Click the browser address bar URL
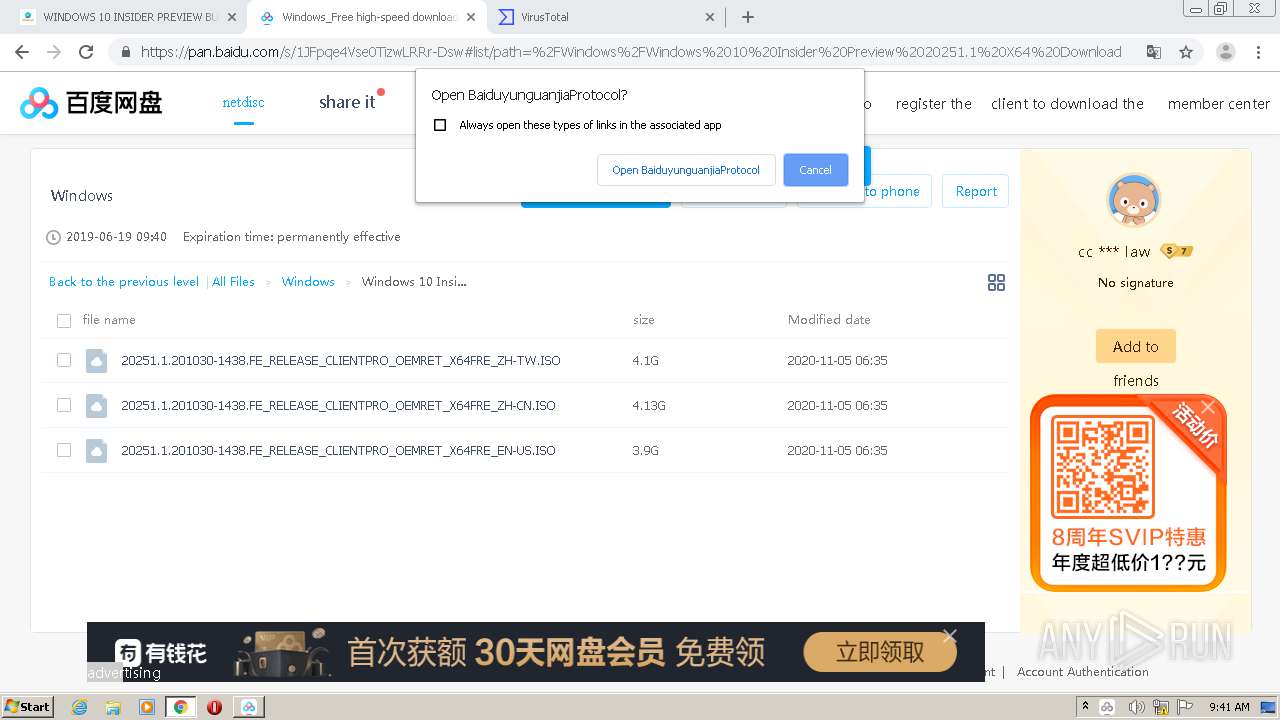Screen dimensions: 1280x720 click(631, 52)
